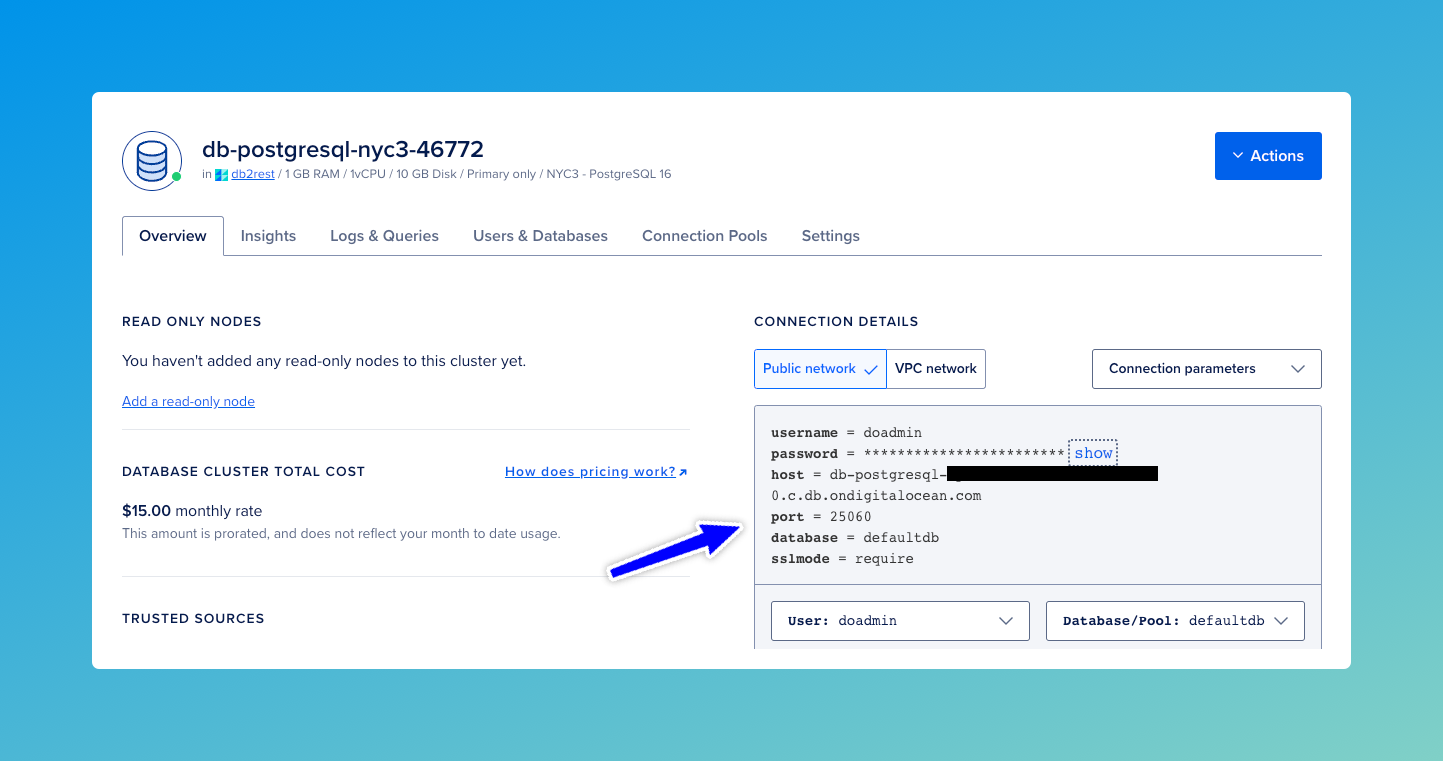
Task: Switch to the Insights tab
Action: click(268, 235)
